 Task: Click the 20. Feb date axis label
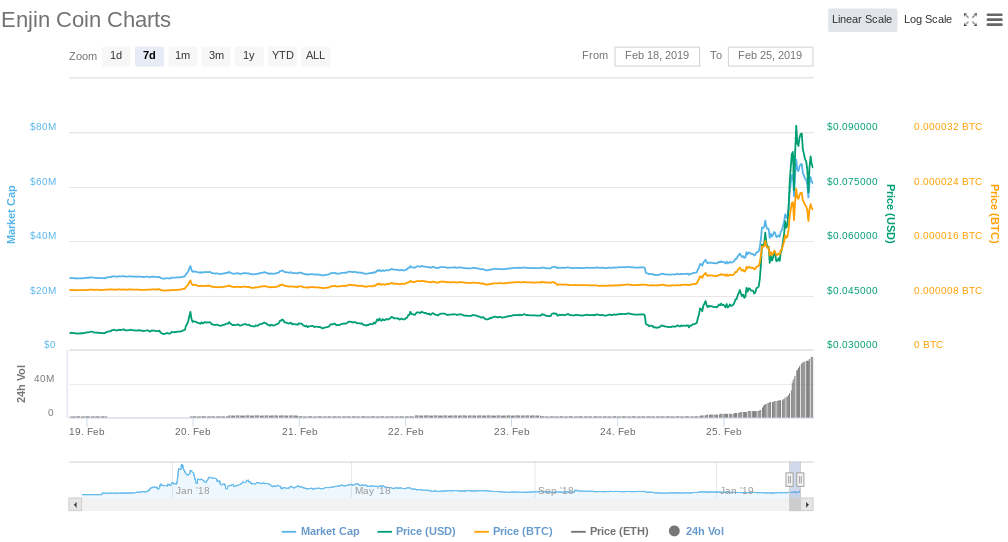193,431
